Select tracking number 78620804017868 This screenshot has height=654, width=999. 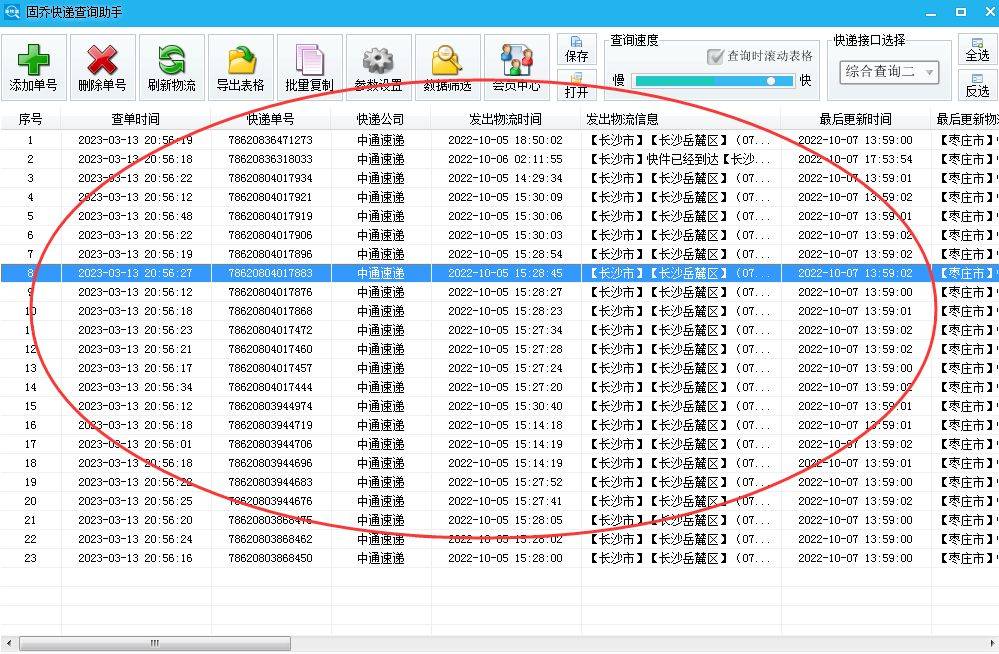coord(271,312)
